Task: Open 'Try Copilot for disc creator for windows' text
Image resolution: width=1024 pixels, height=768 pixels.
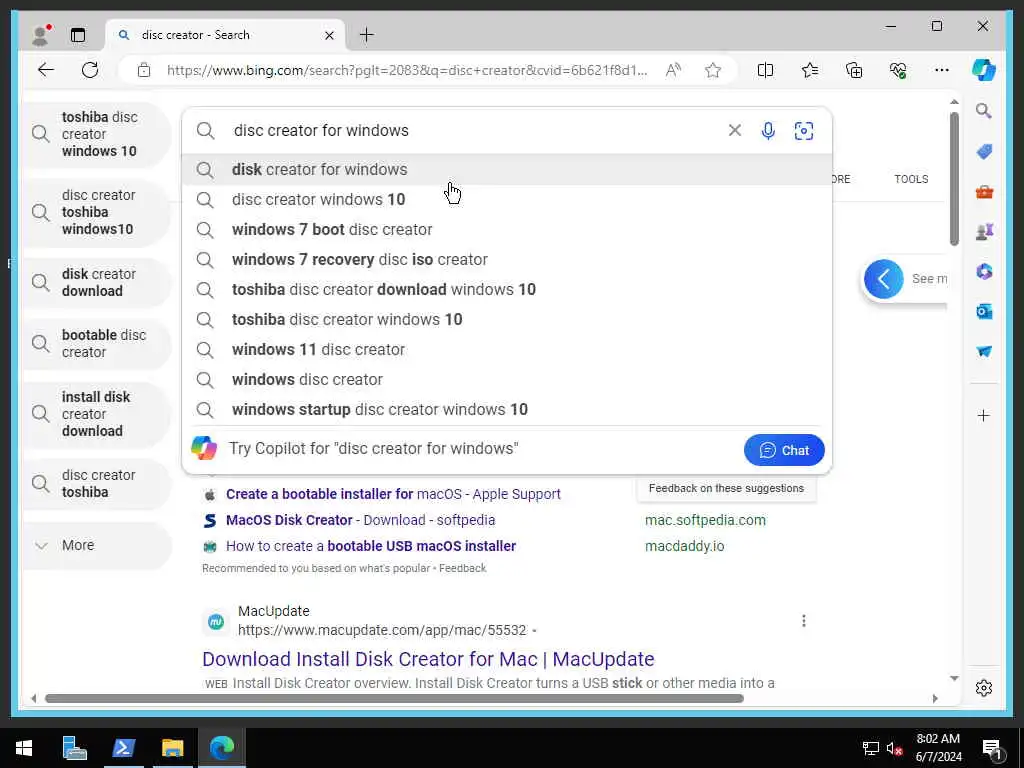Action: coord(373,449)
